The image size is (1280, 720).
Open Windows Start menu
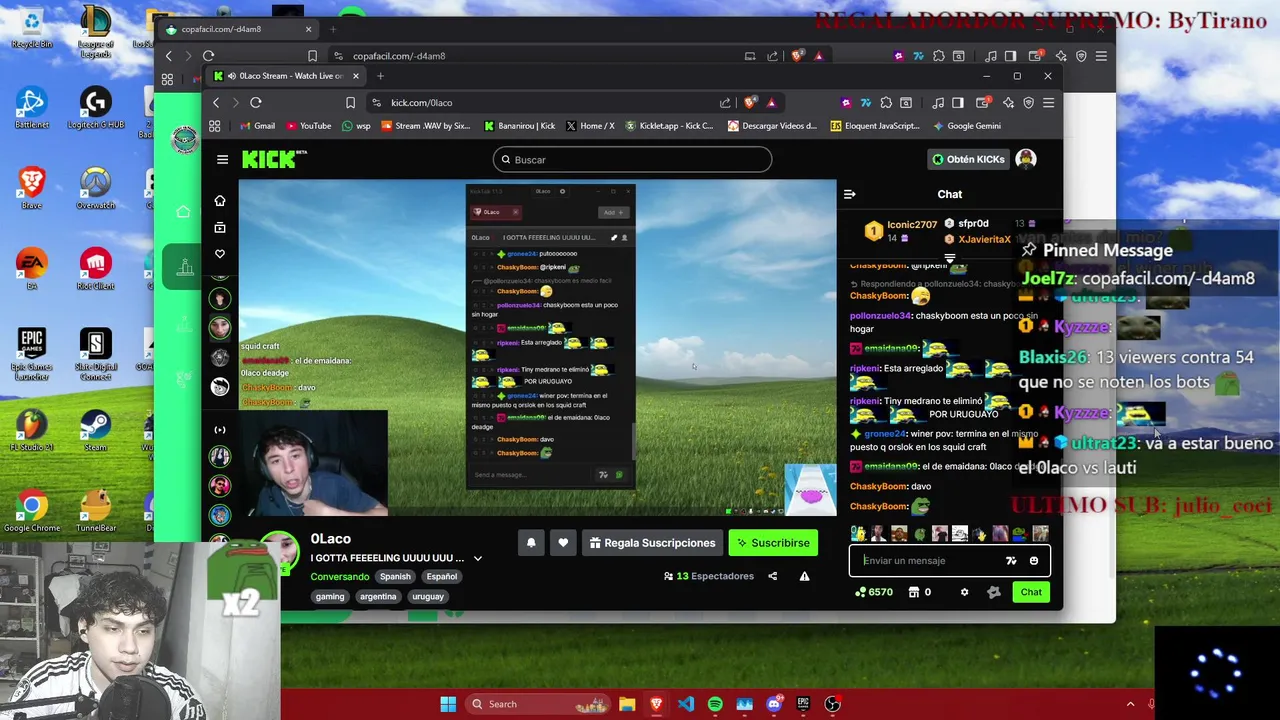[448, 704]
